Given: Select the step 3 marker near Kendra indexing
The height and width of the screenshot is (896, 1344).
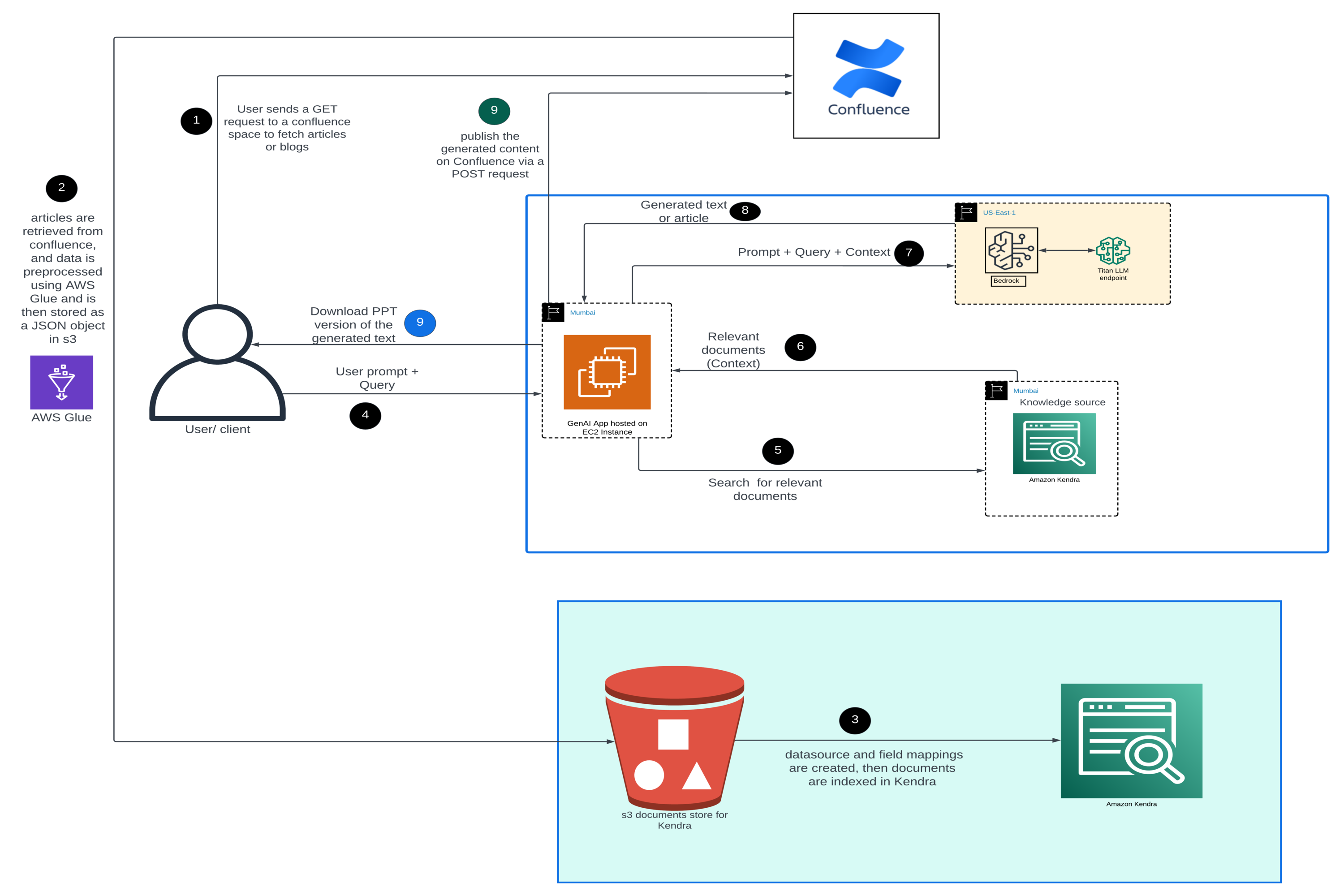Looking at the screenshot, I should click(855, 720).
